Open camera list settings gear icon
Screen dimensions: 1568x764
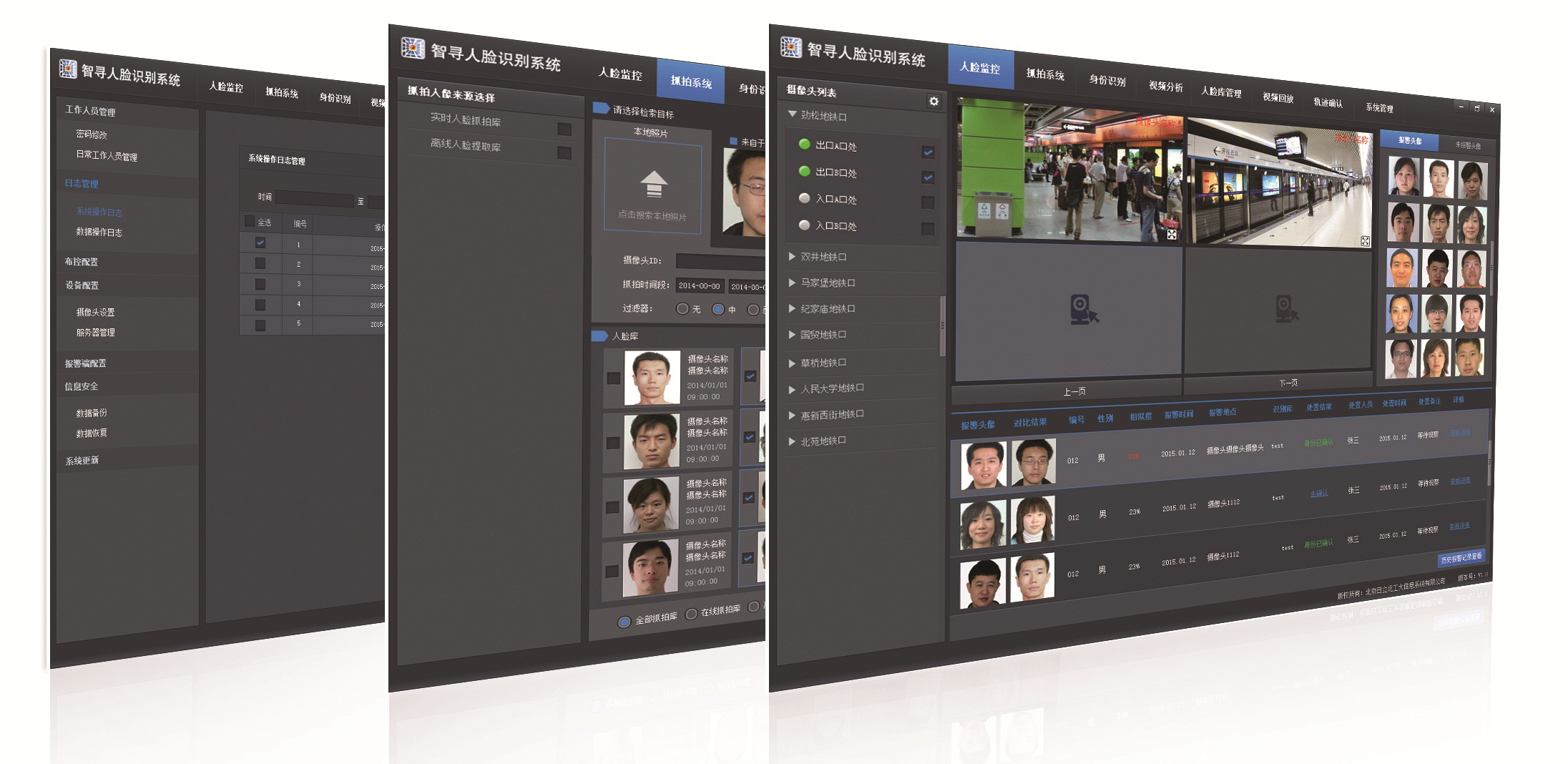934,102
